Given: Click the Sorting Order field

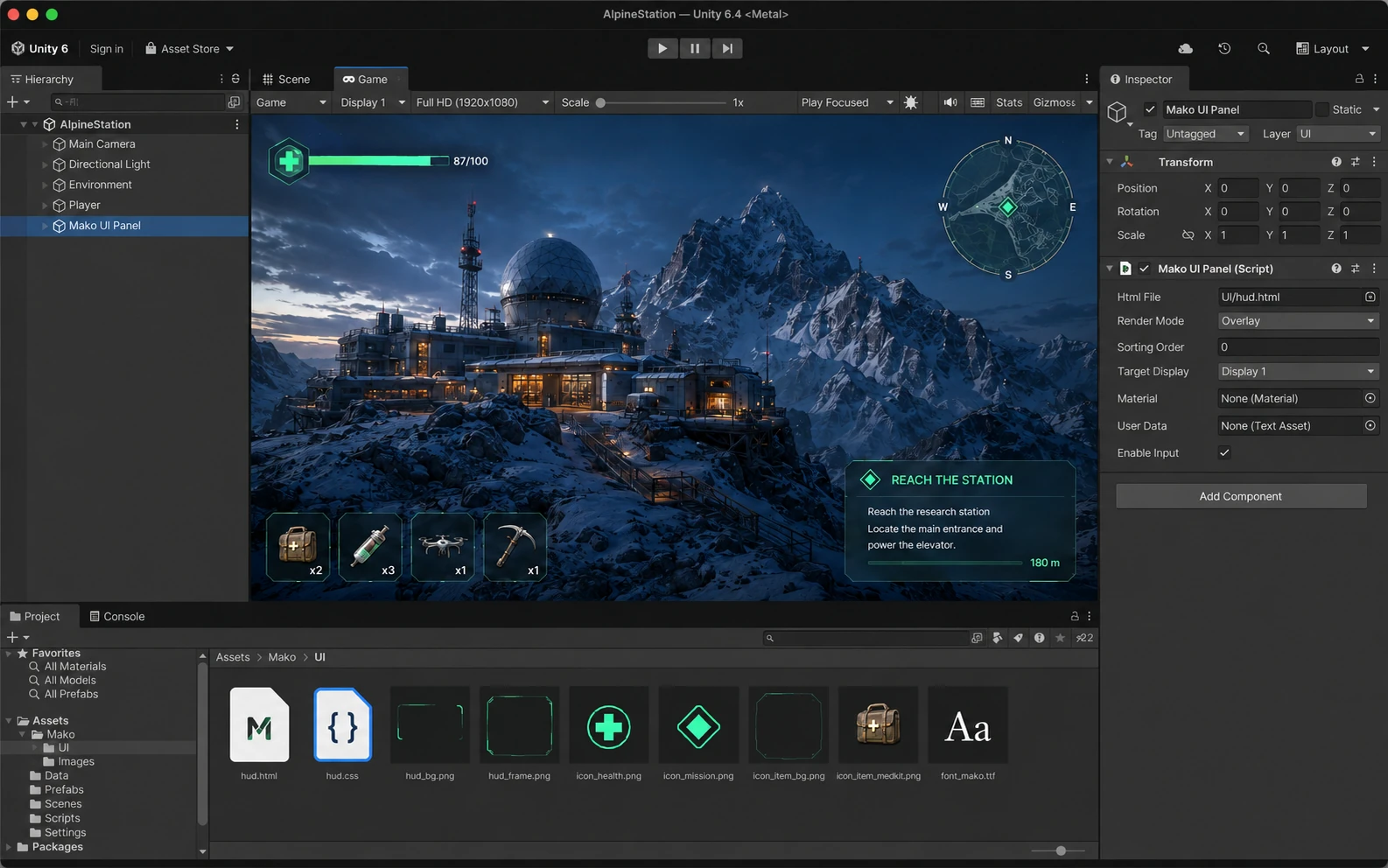Looking at the screenshot, I should pos(1298,347).
